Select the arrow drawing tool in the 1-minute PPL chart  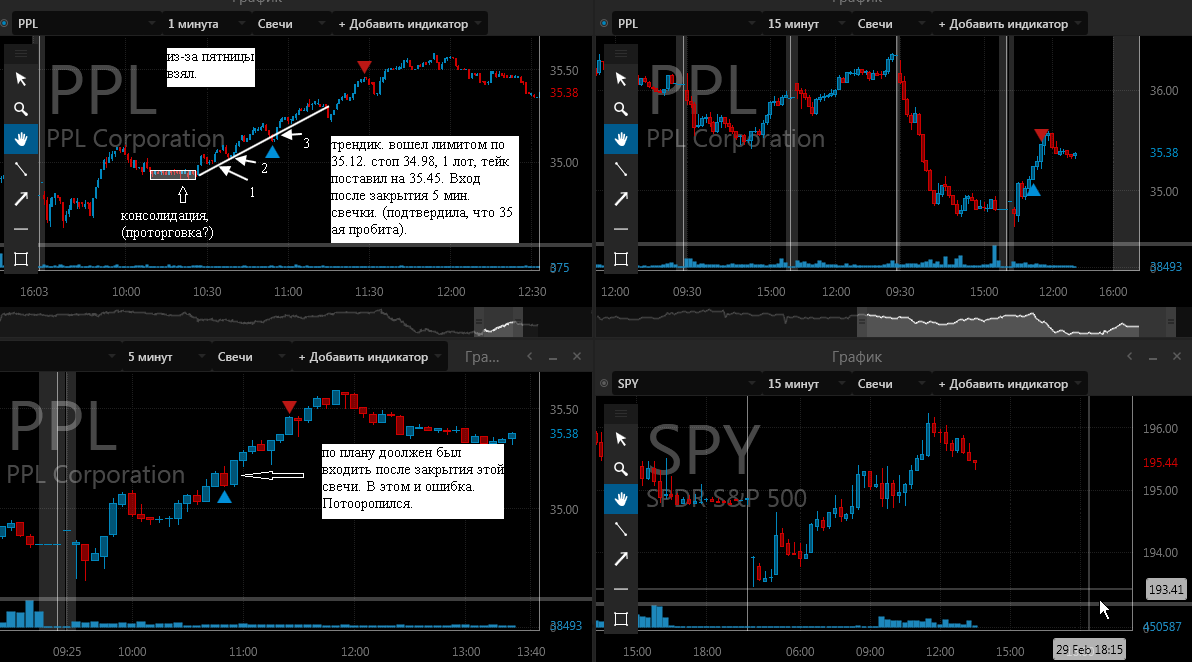coord(21,199)
